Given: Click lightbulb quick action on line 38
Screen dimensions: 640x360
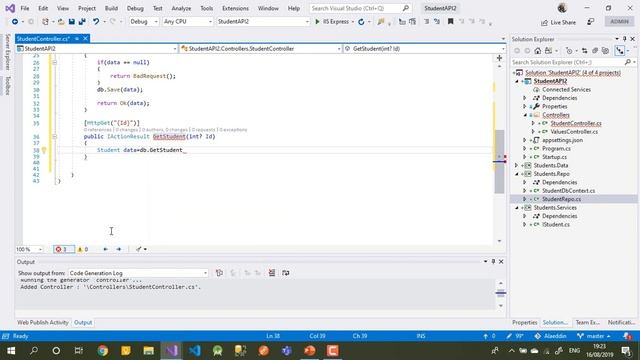Looking at the screenshot, I should coord(44,150).
